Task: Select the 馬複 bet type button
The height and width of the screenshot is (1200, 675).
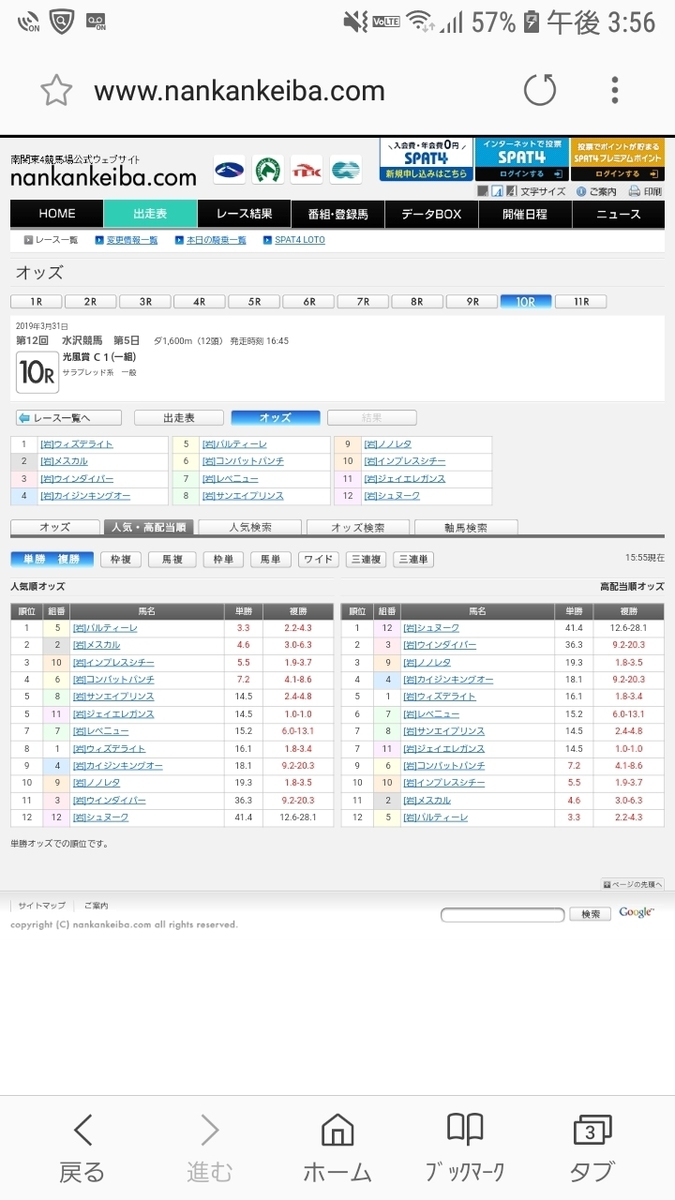Action: [172, 560]
